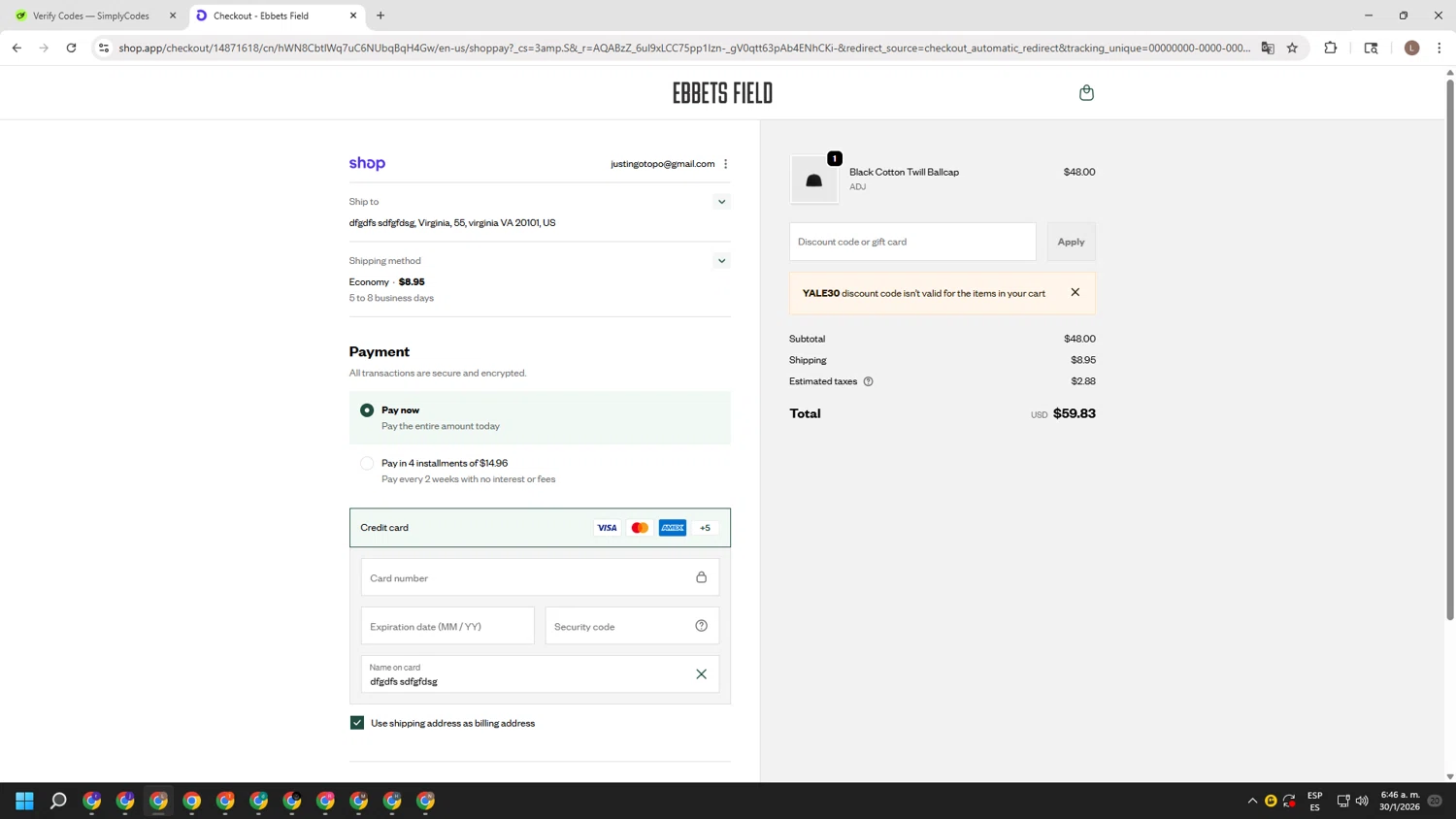Bookmark this page with the star
This screenshot has height=819, width=1456.
coord(1292,48)
